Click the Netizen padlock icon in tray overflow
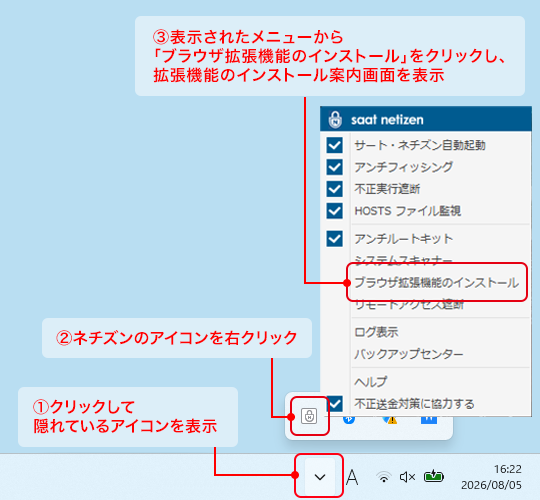Viewport: 540px width, 500px height. tap(309, 416)
